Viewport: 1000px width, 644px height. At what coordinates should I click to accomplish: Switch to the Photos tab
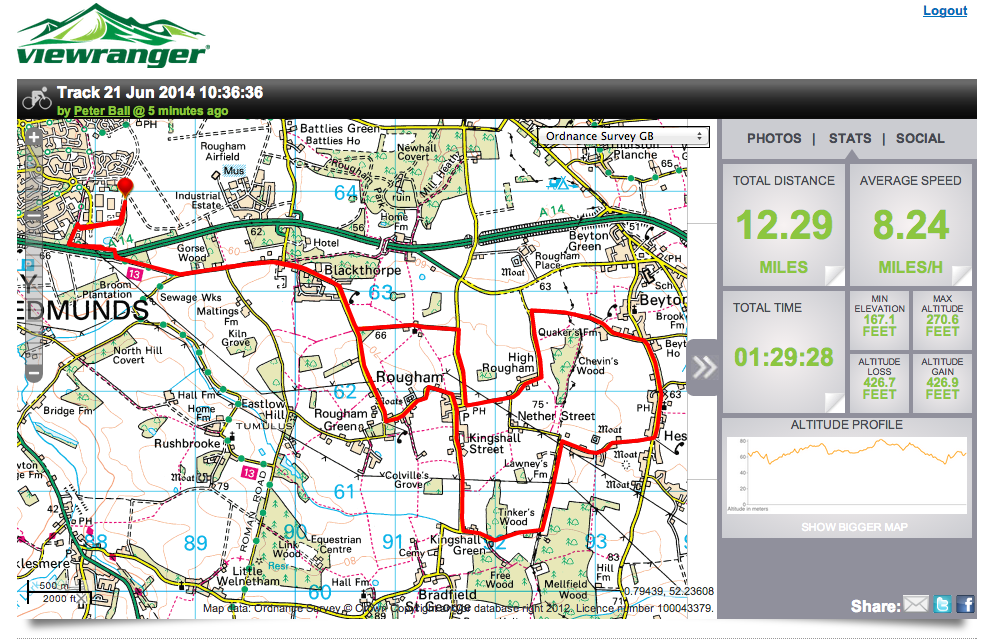pos(774,139)
